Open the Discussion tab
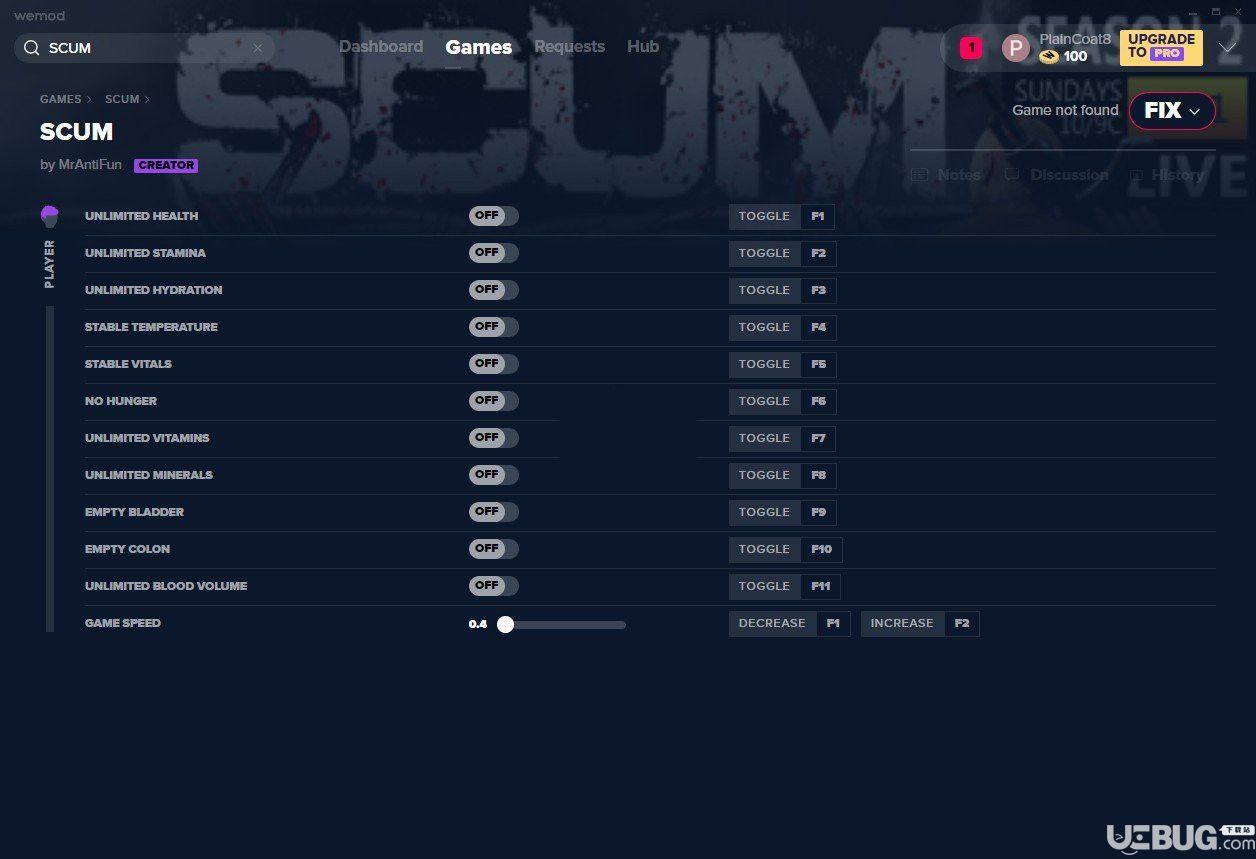Image resolution: width=1256 pixels, height=859 pixels. pos(1056,175)
